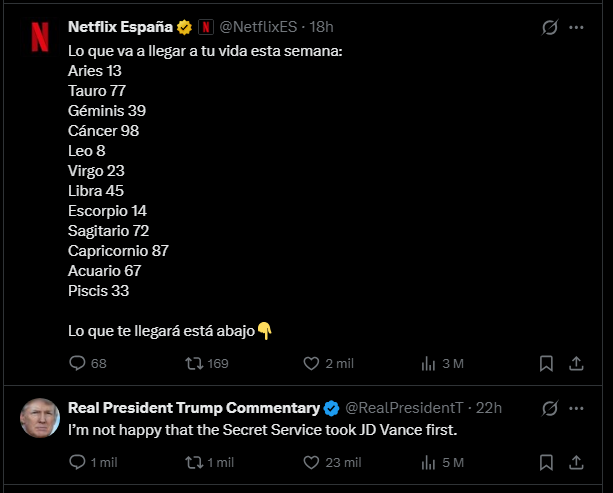
Task: Open the Netflix España profile name
Action: 120,27
